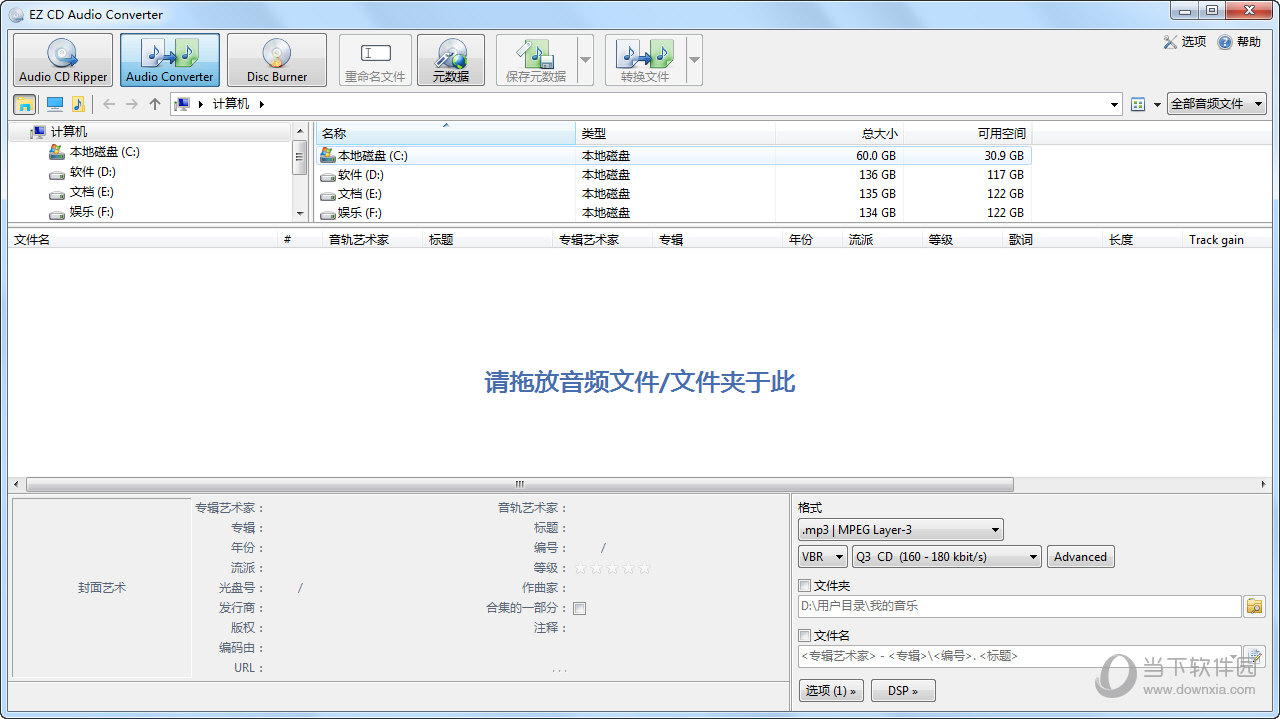The image size is (1280, 719).
Task: Open 选项 settings at top right
Action: (x=1185, y=42)
